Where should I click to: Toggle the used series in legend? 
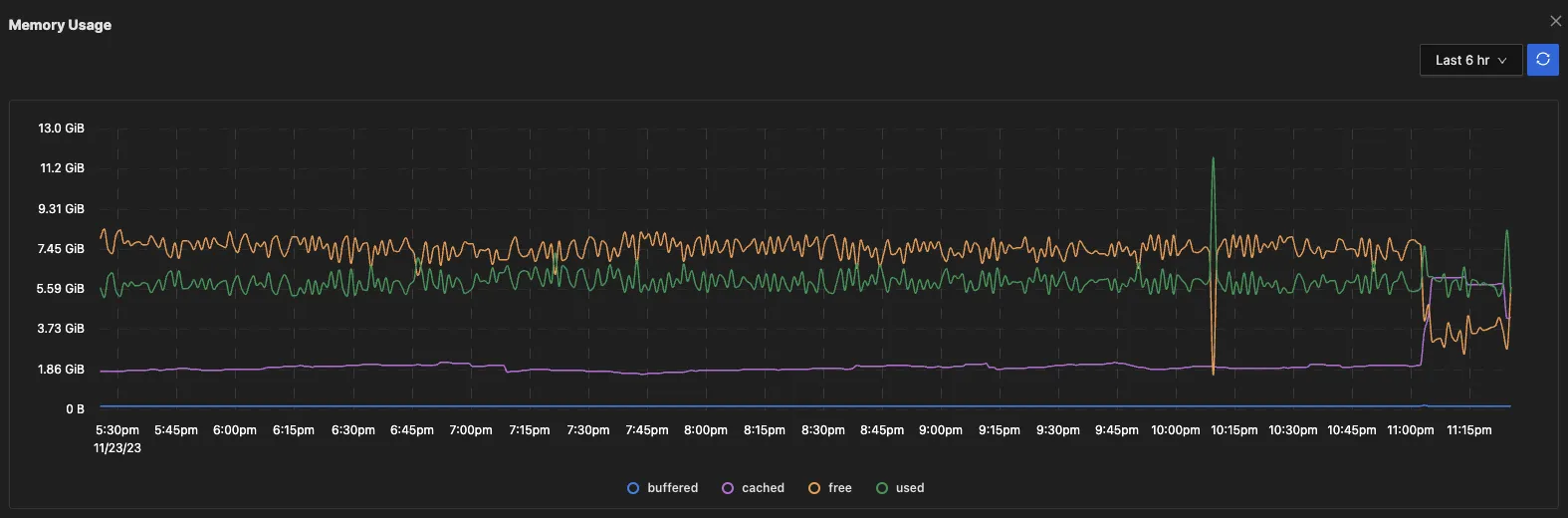pyautogui.click(x=900, y=488)
